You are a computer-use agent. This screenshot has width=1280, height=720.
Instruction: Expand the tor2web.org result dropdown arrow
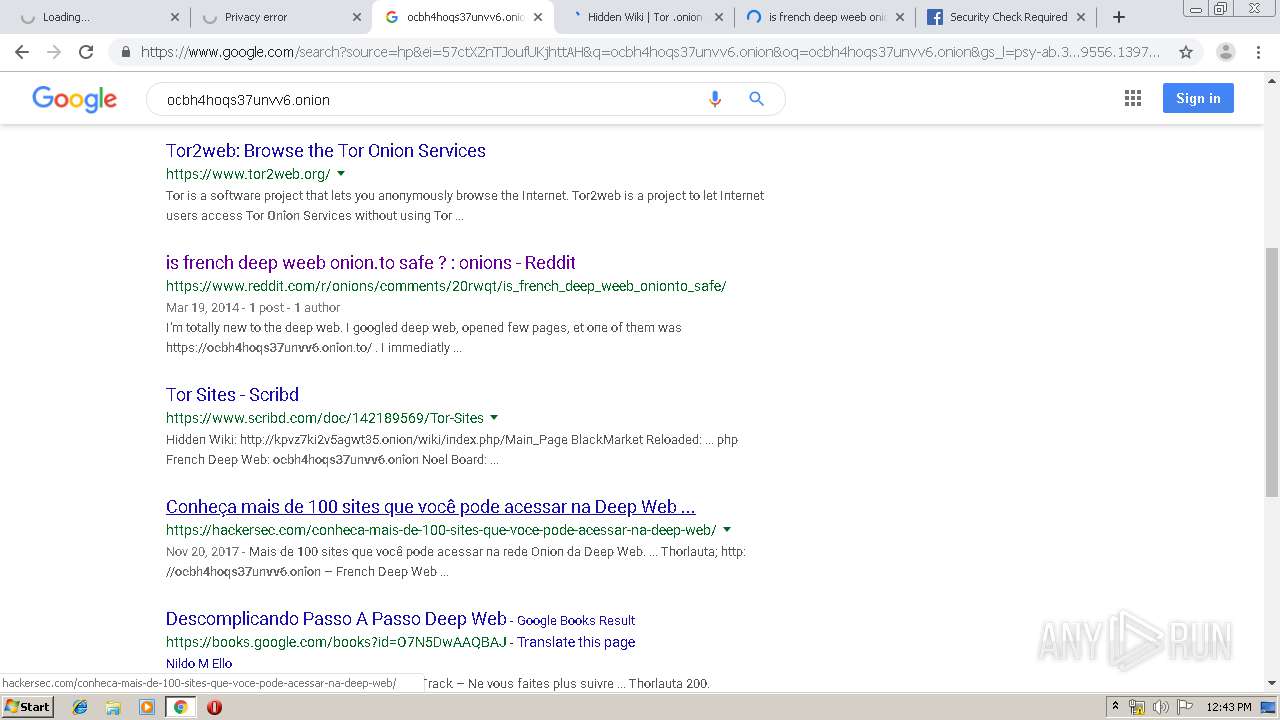click(341, 174)
